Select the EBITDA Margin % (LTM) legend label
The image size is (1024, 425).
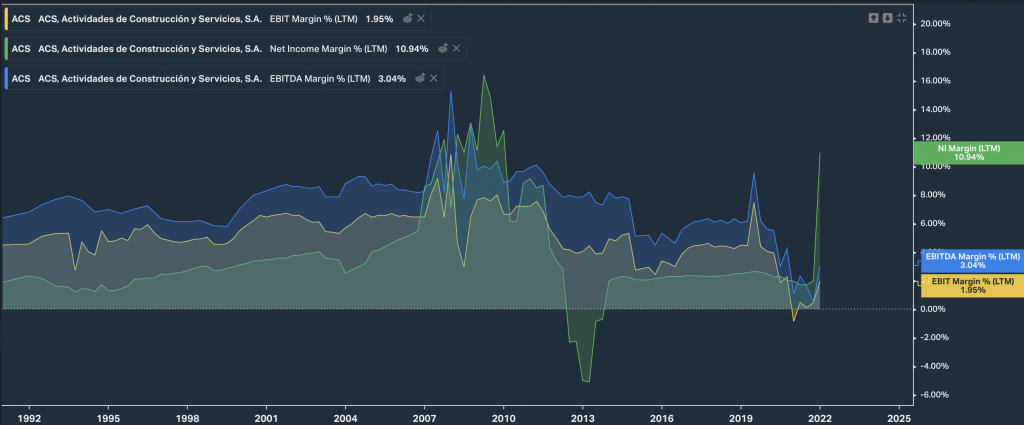pyautogui.click(x=321, y=78)
